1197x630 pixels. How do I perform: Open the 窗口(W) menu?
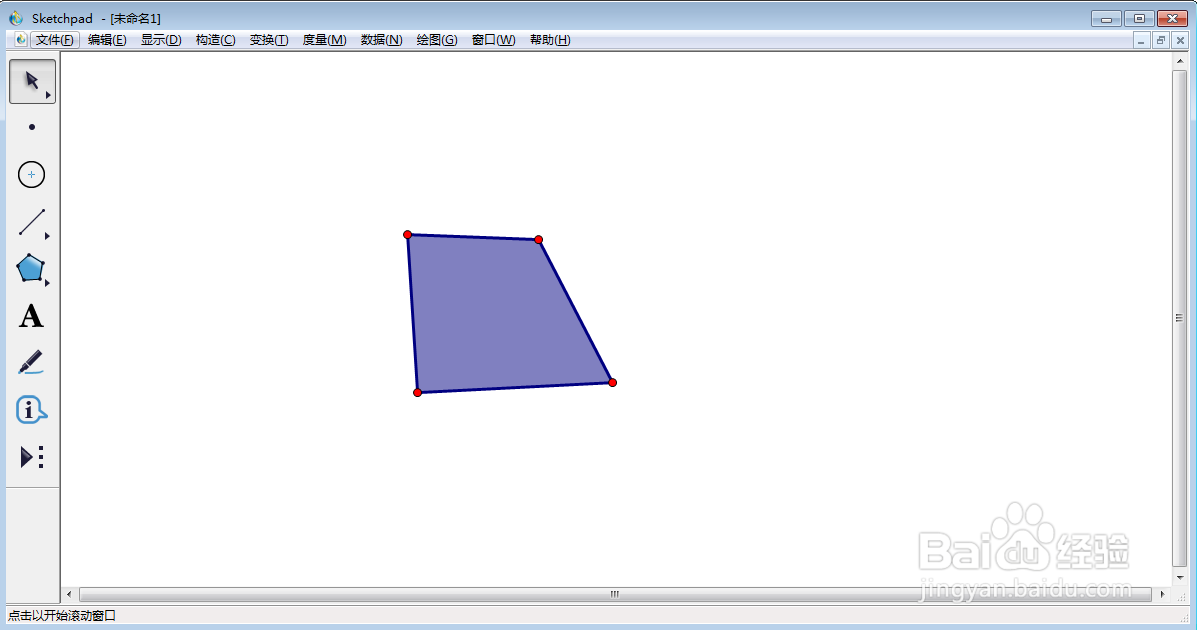point(493,40)
